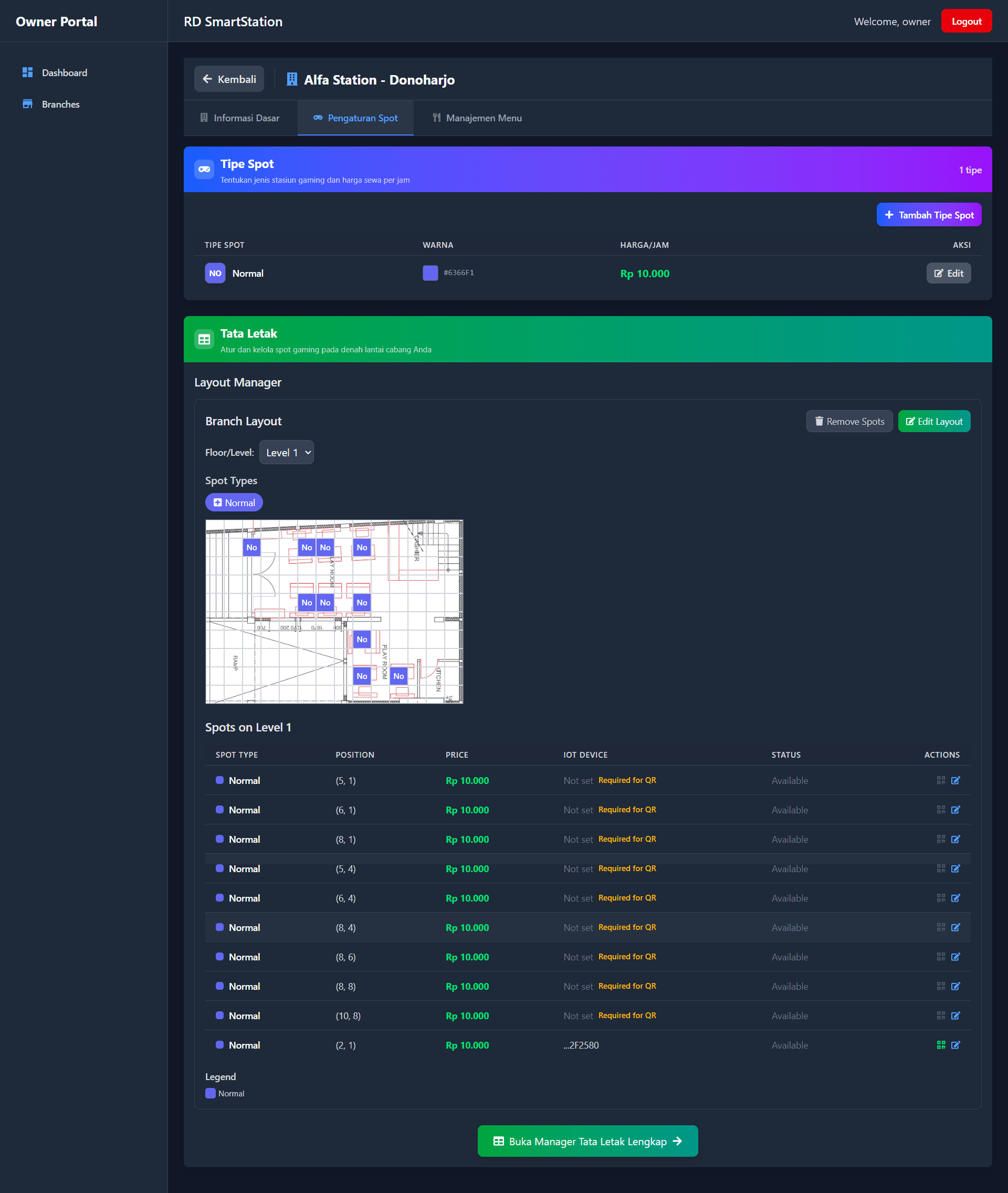Open the Floor/Level dropdown showing Level 1
Screen dimensions: 1008x1193
click(286, 452)
